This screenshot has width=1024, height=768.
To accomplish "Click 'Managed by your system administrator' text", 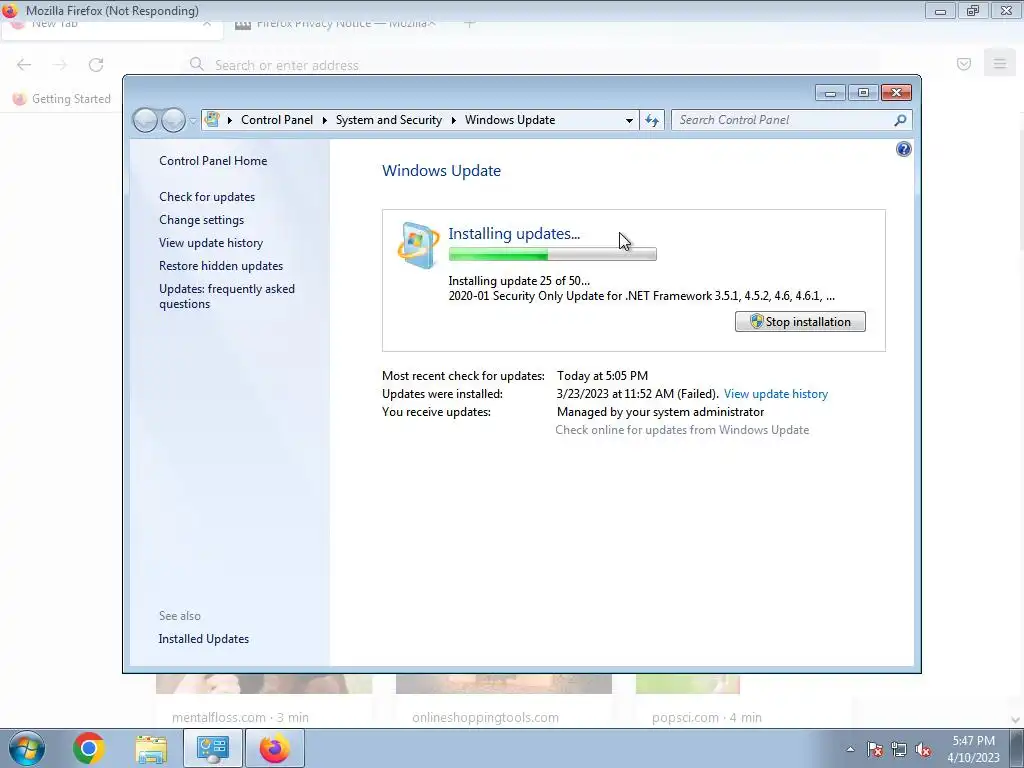I will click(x=660, y=412).
